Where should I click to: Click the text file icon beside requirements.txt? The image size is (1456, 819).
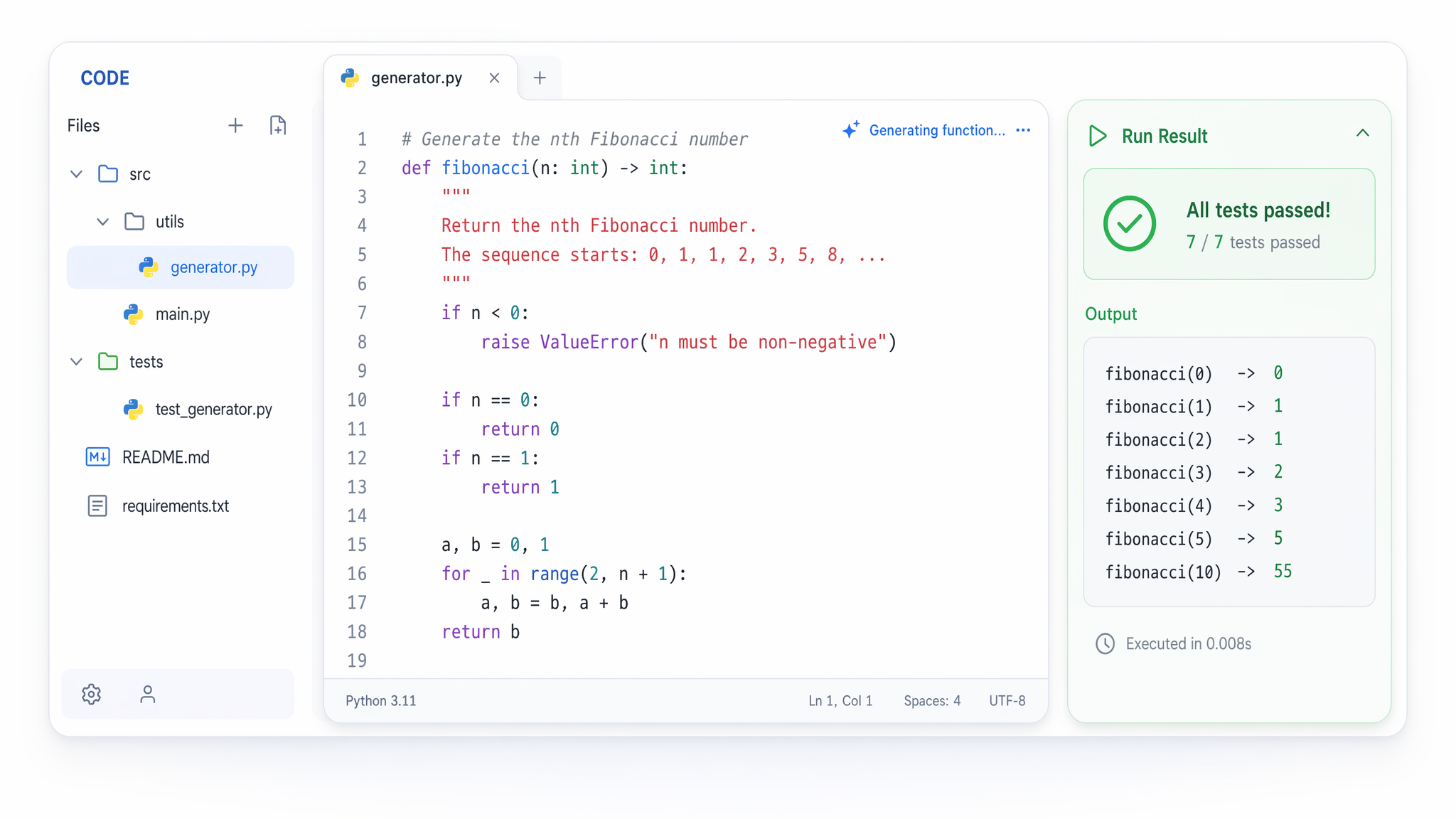[97, 505]
